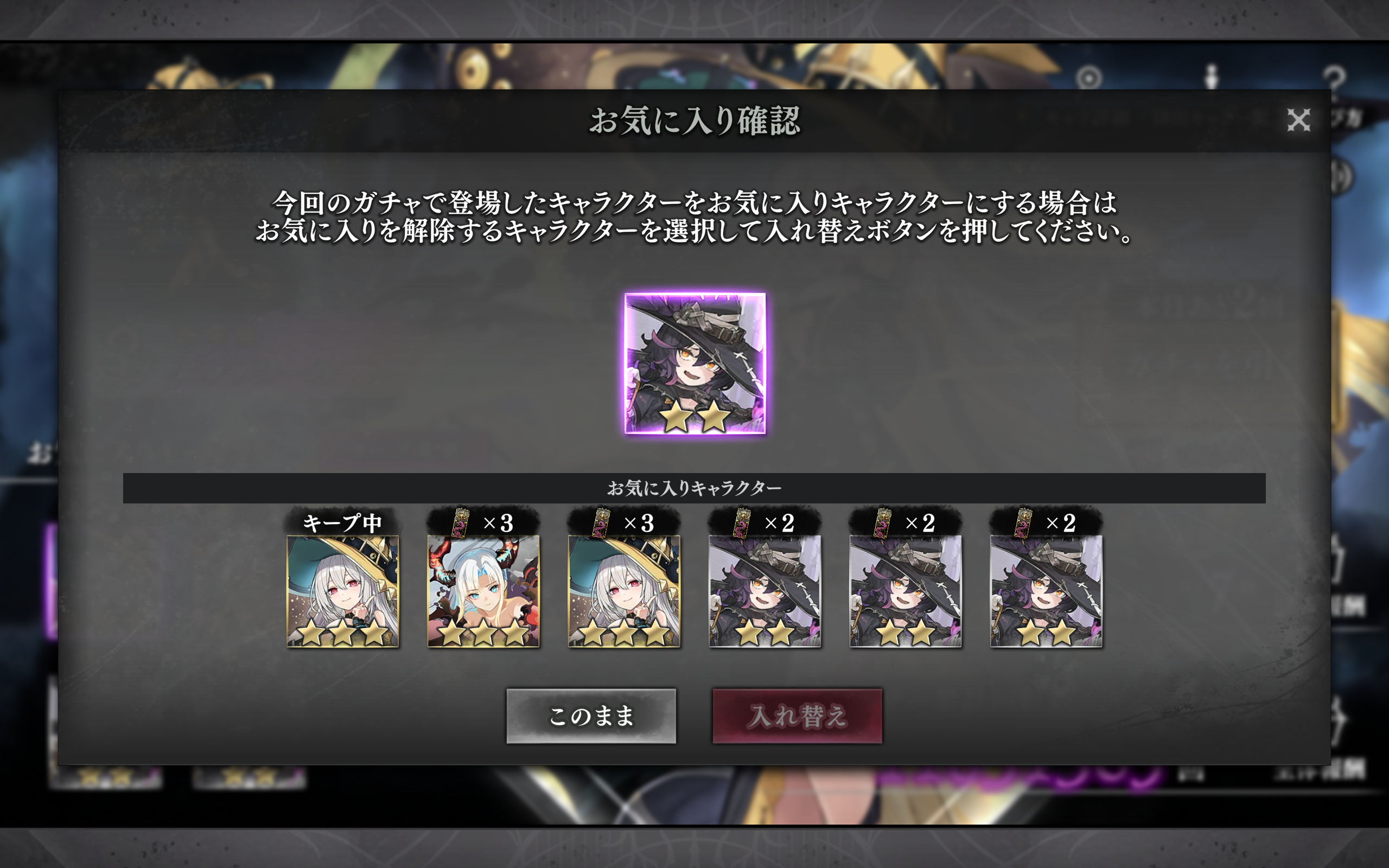Click ticket icon above third favorite slot
1389x868 pixels.
[x=601, y=522]
